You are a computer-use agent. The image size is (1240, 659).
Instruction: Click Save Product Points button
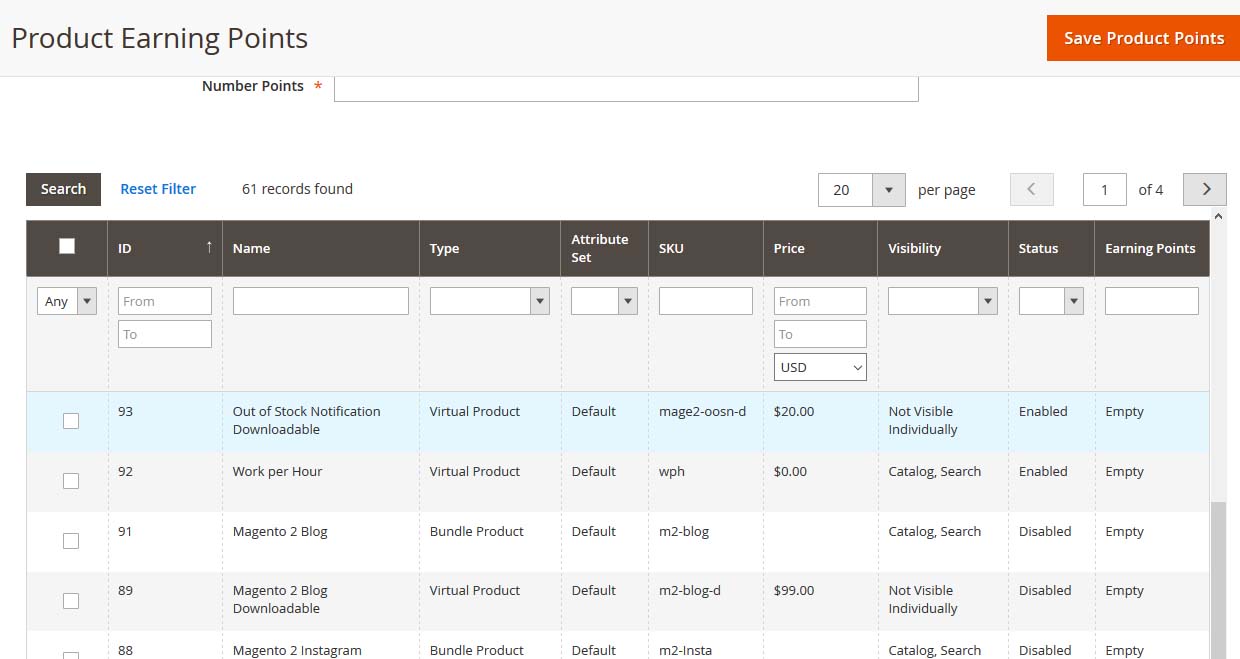tap(1143, 38)
